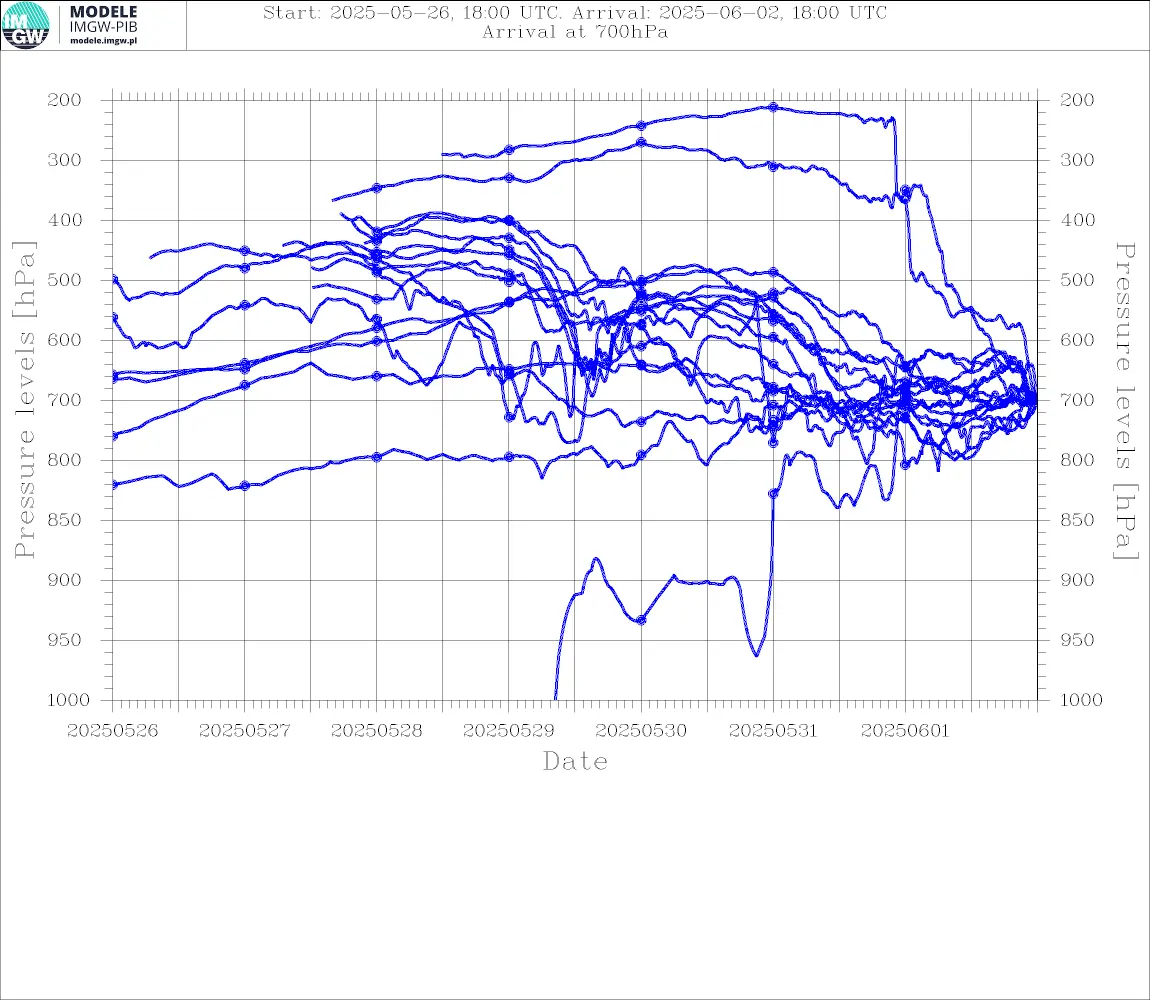Screen dimensions: 1150x1000
Task: Click the 20250529 date tick label
Action: tap(509, 731)
